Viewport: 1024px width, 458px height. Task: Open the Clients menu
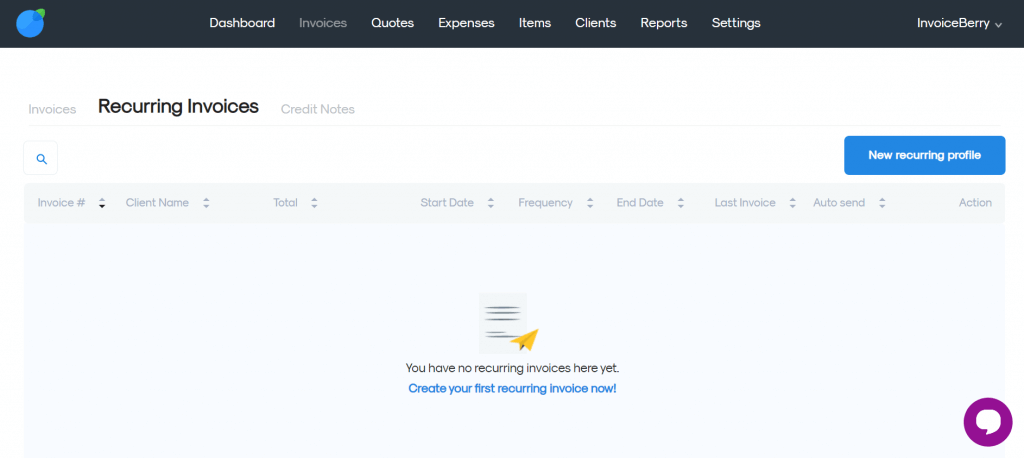596,23
